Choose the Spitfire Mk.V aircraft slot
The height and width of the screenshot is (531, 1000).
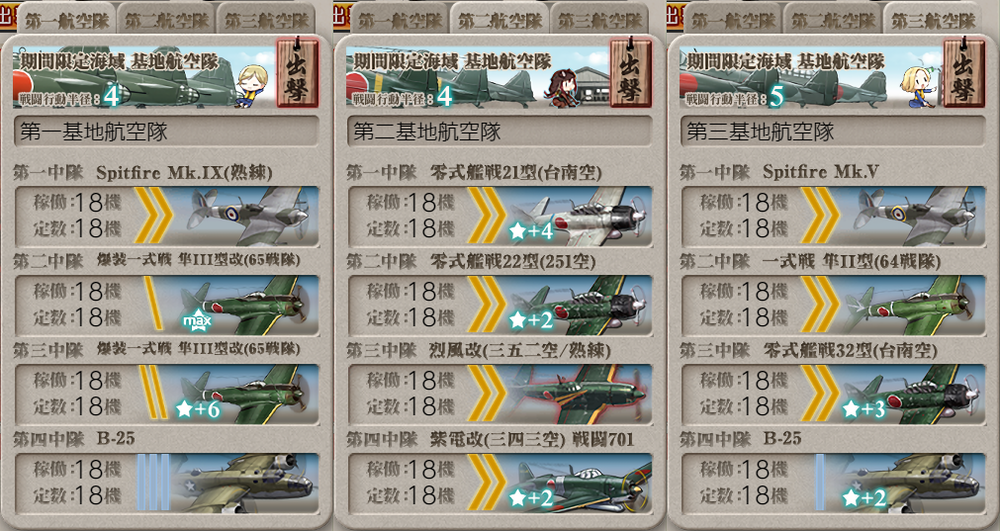(833, 215)
